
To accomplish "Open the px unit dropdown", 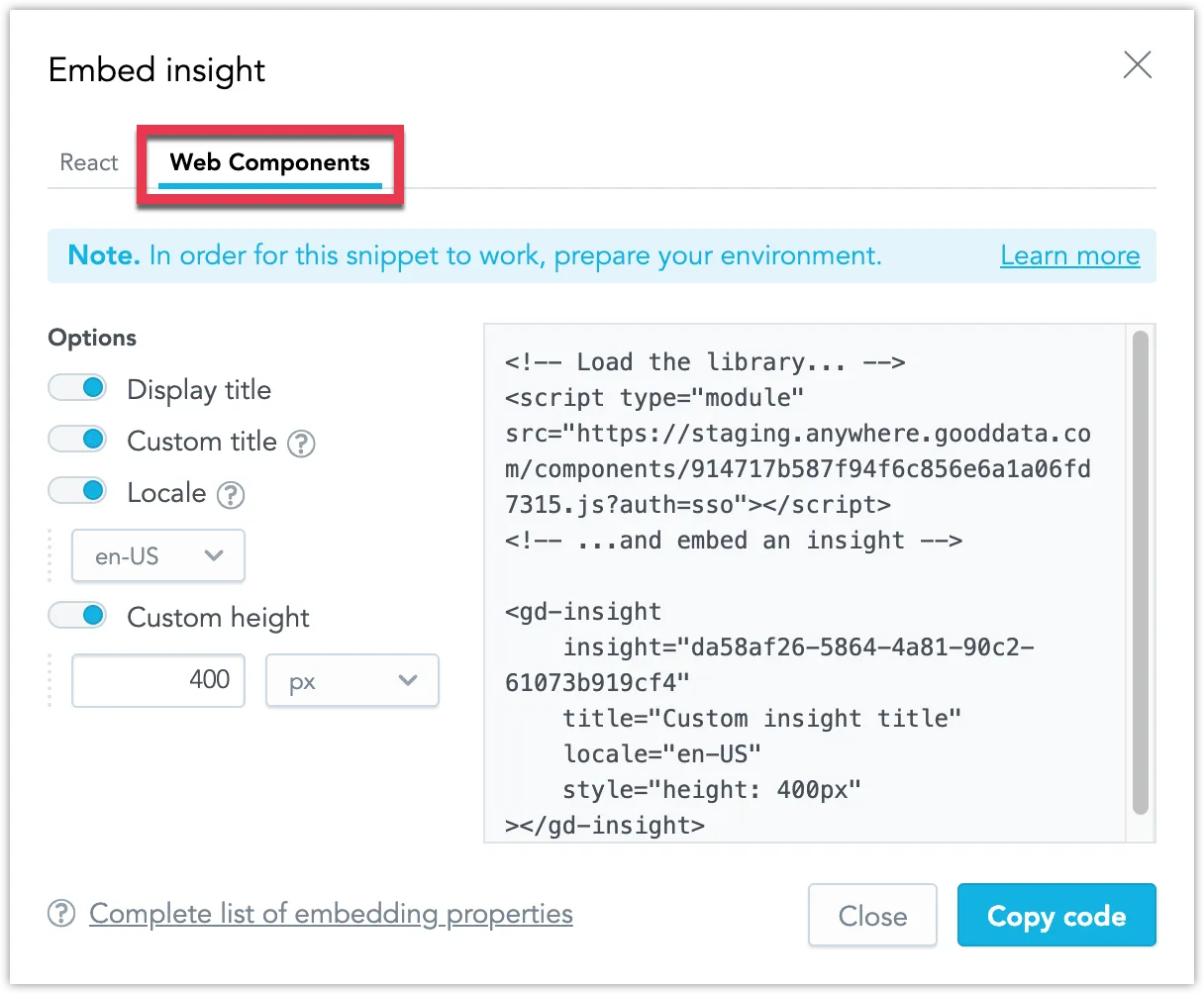I will (x=351, y=680).
